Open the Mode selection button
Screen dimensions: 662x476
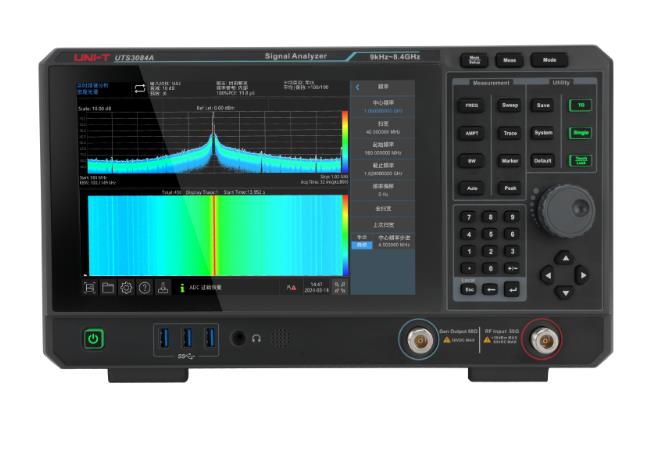[549, 60]
